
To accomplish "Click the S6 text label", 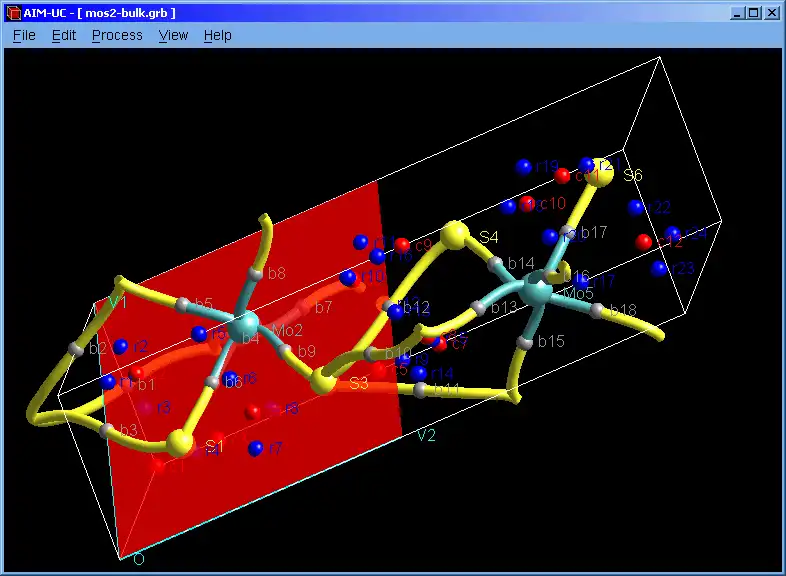I will (633, 175).
